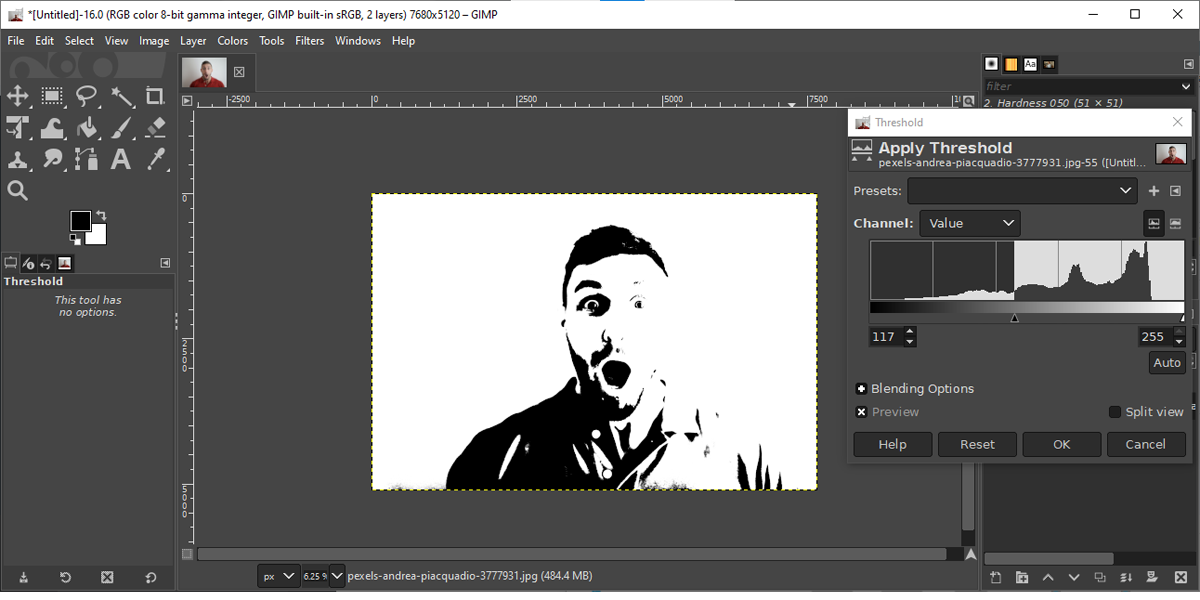Image resolution: width=1200 pixels, height=600 pixels.
Task: Open the Presets dropdown
Action: [x=1022, y=190]
